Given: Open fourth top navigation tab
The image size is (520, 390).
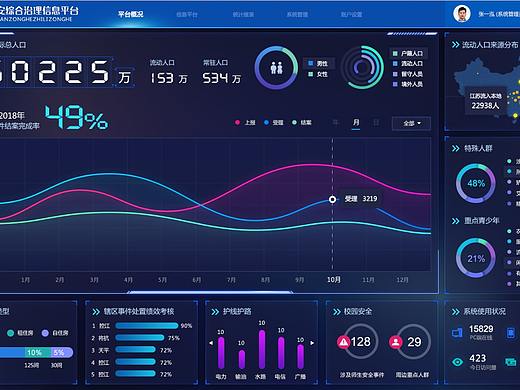Looking at the screenshot, I should pos(297,14).
